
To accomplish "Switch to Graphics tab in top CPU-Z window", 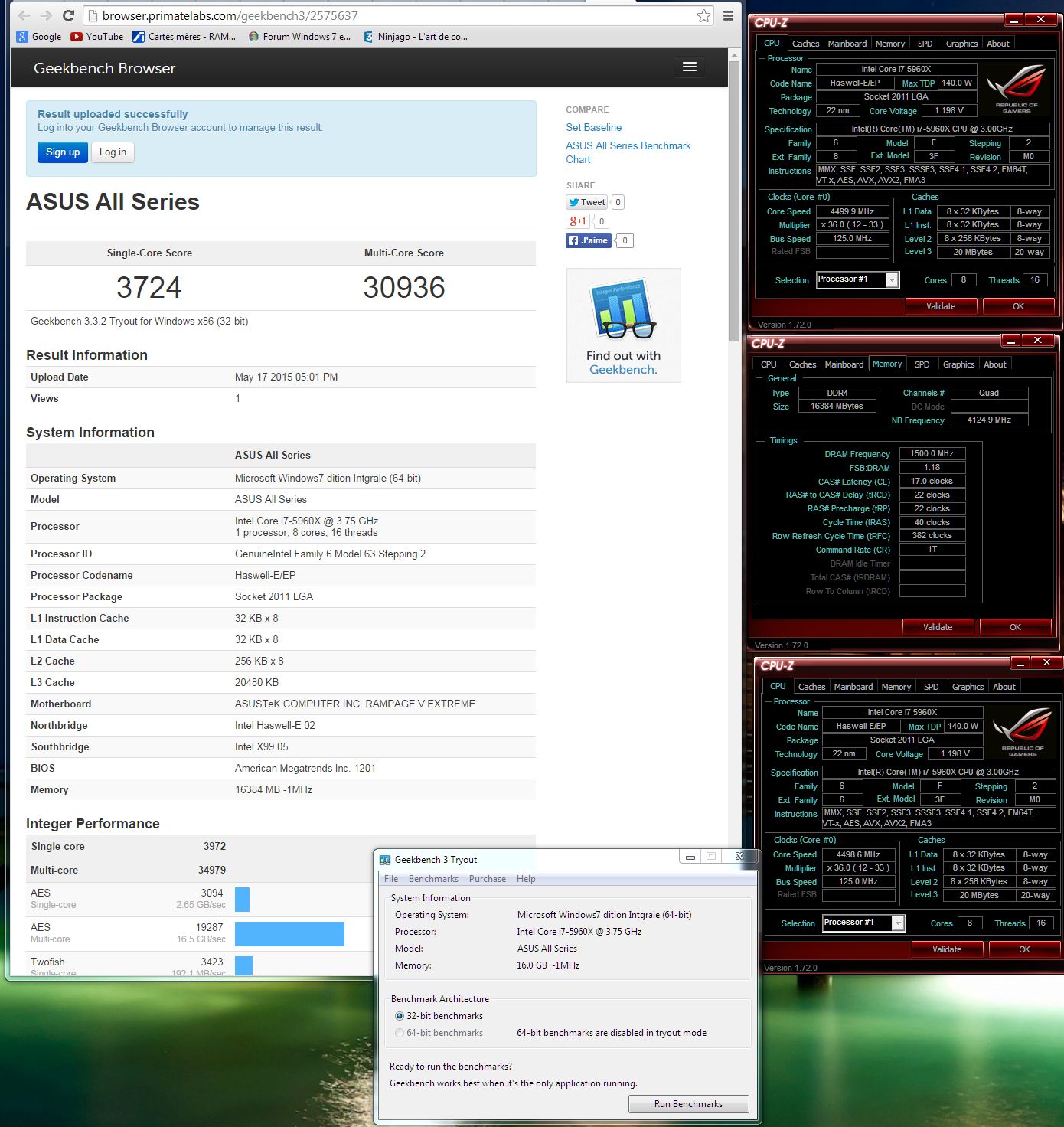I will (961, 44).
